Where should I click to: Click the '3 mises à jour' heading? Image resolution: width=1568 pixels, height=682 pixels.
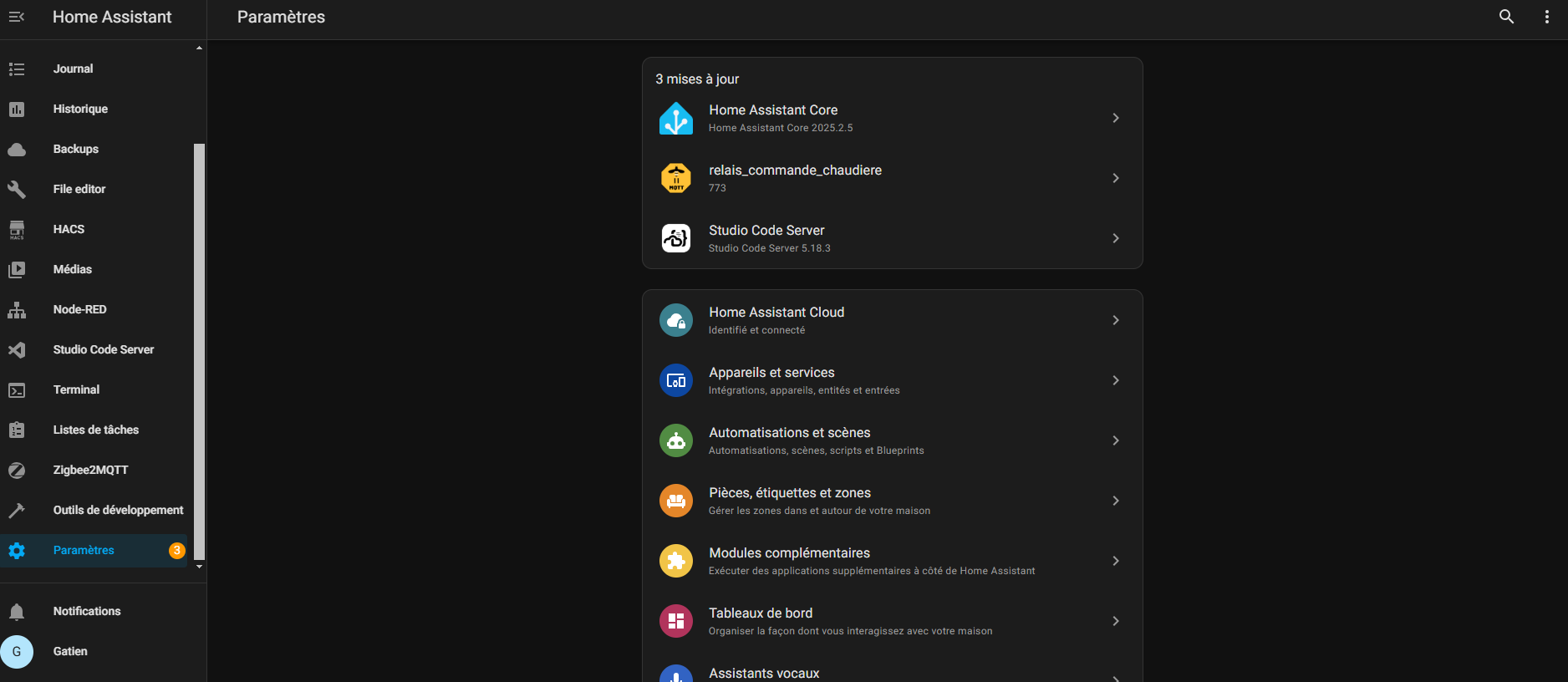[x=697, y=79]
